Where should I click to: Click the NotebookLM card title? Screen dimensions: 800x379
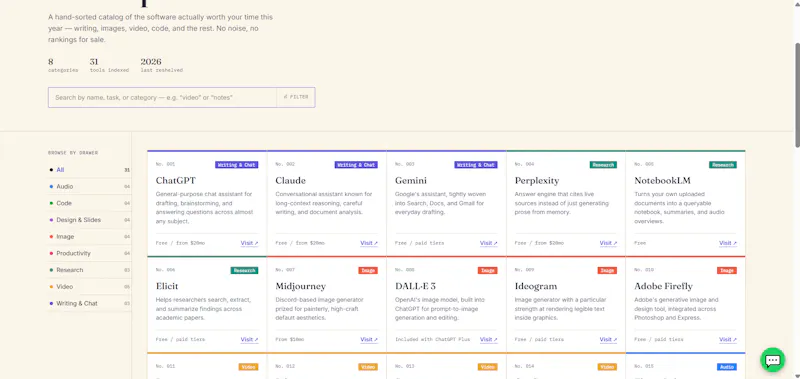[662, 181]
